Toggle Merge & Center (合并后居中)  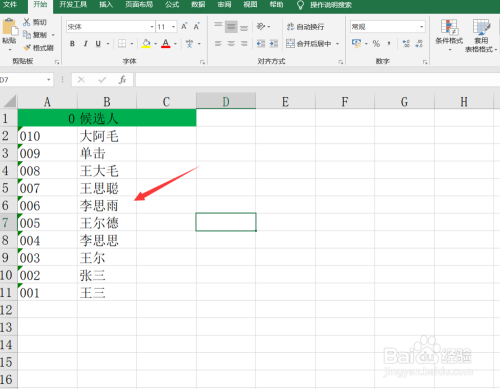pos(309,43)
